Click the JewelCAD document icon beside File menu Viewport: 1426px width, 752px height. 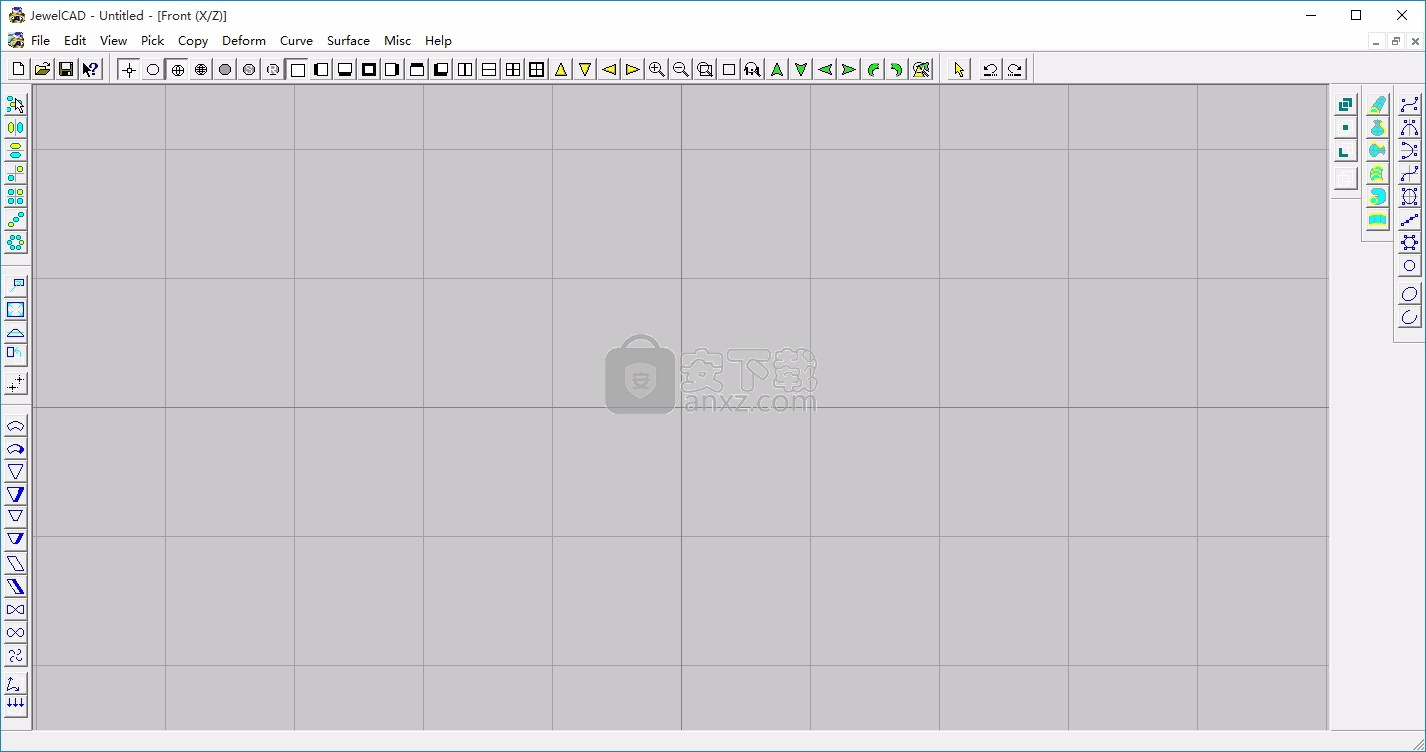[15, 41]
